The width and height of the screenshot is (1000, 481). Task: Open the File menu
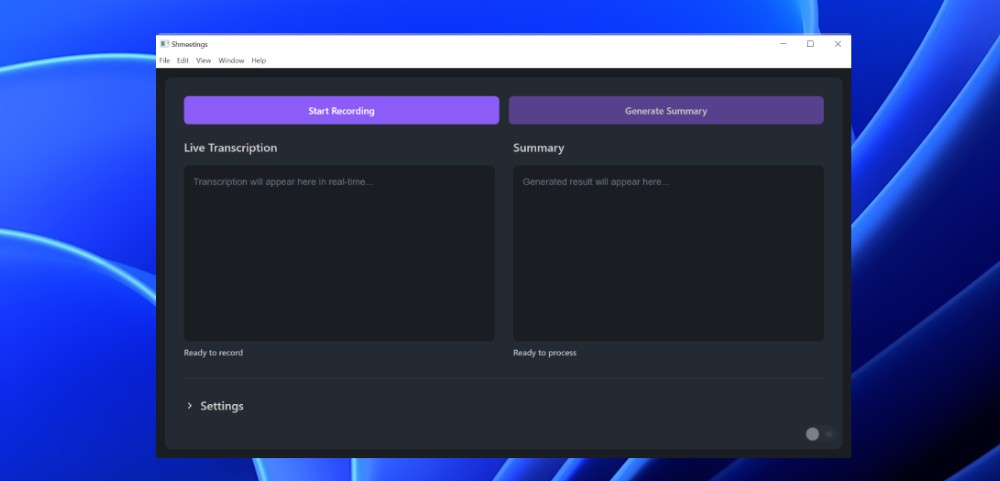point(164,61)
